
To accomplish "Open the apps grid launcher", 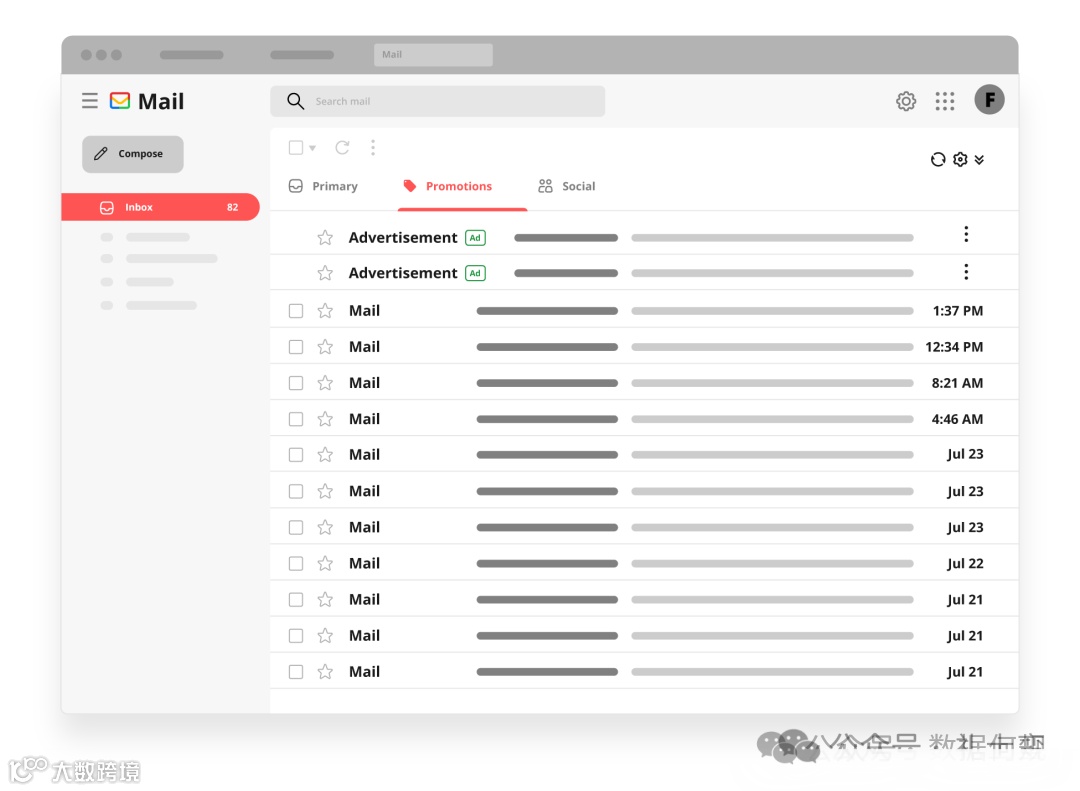I will click(945, 101).
